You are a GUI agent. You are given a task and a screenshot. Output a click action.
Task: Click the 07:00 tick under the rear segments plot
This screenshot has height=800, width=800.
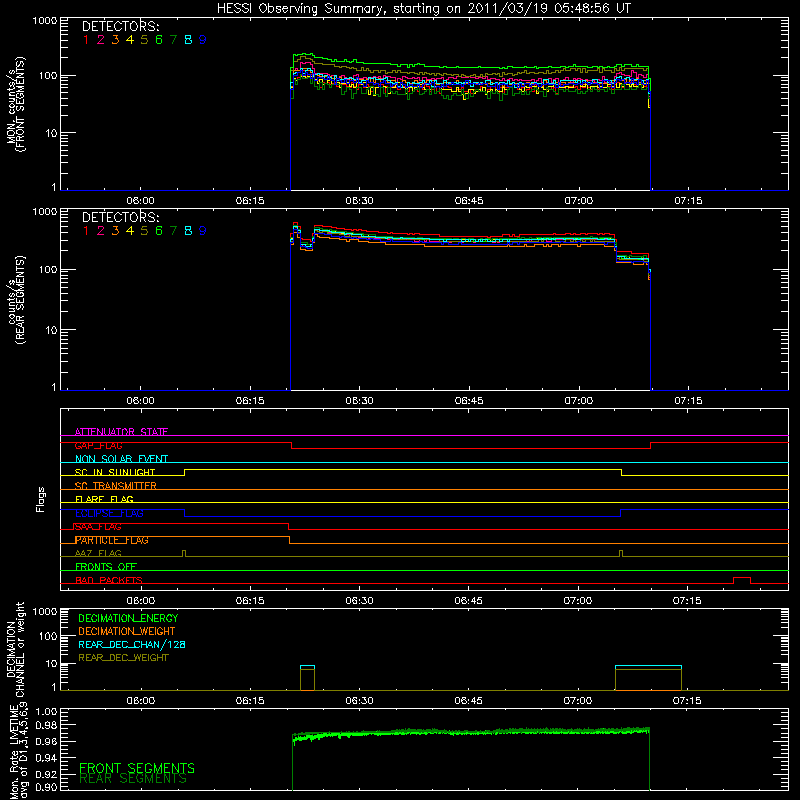pos(579,401)
